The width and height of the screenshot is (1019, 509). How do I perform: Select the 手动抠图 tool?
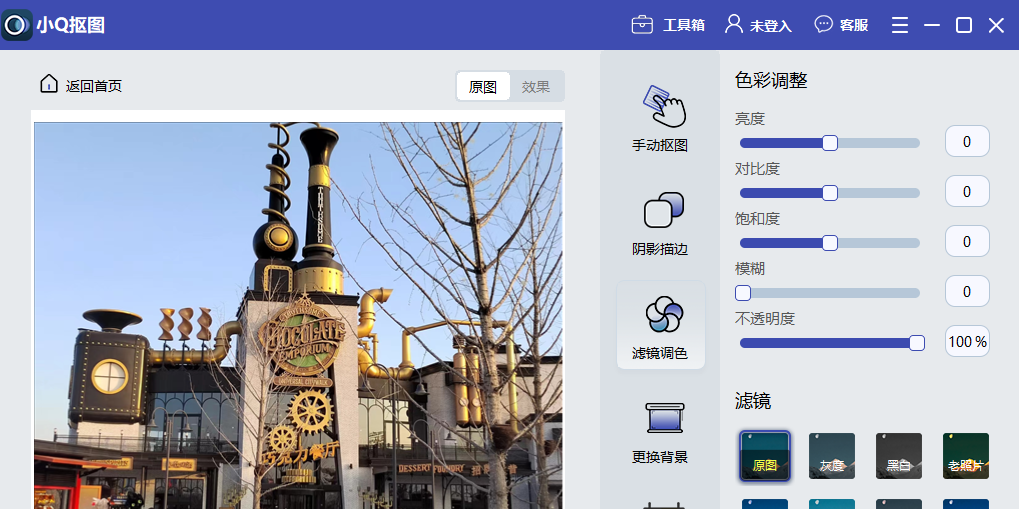(x=660, y=119)
